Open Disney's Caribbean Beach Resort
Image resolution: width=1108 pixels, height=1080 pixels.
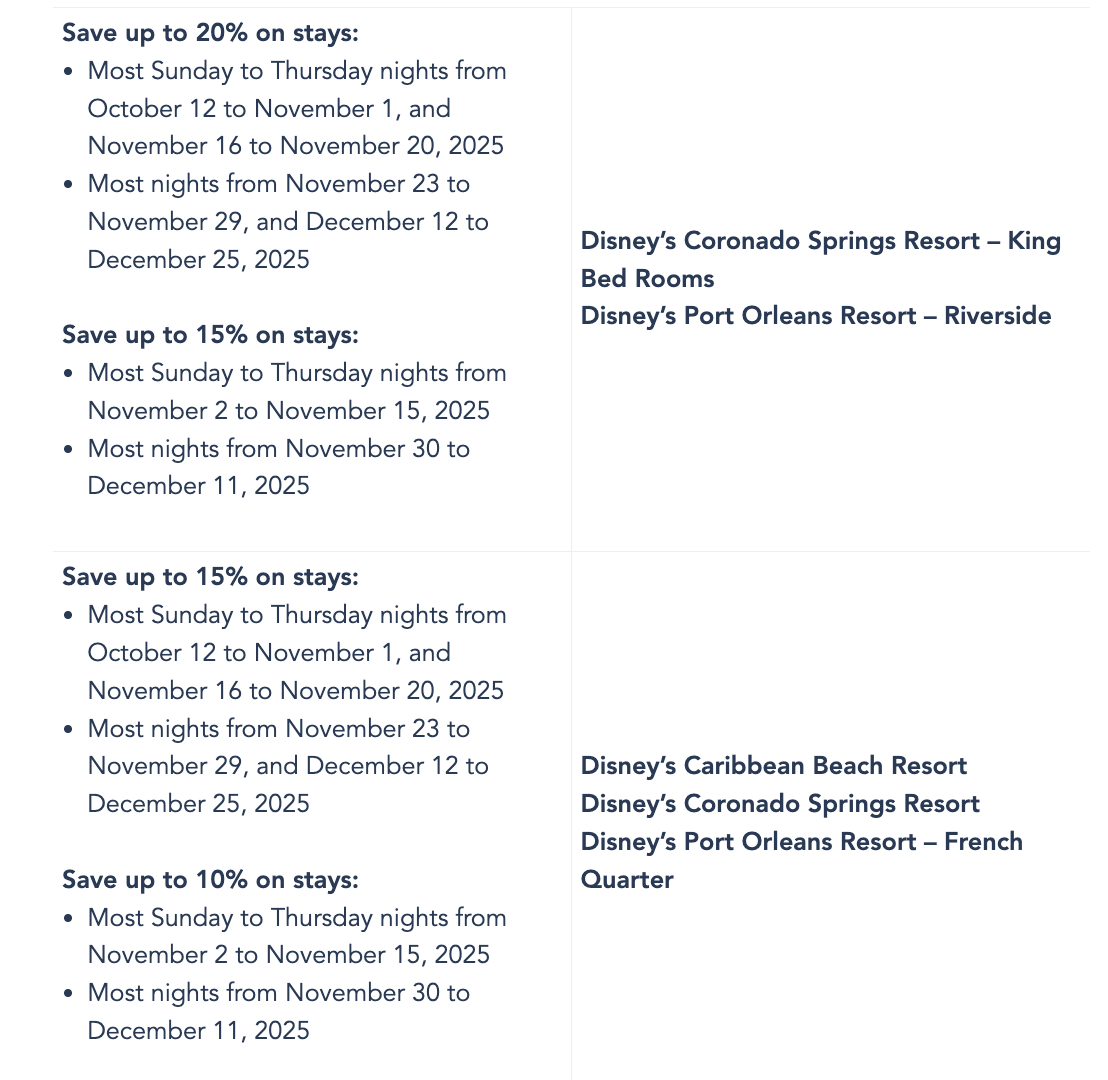pos(774,766)
